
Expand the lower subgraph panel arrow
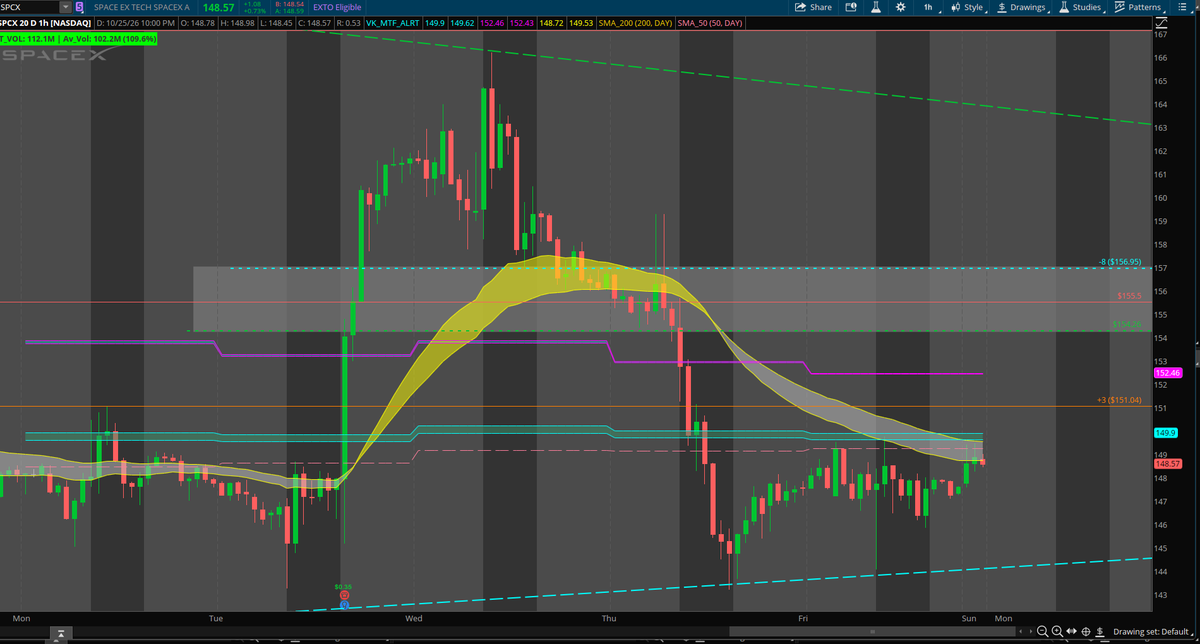tap(61, 633)
